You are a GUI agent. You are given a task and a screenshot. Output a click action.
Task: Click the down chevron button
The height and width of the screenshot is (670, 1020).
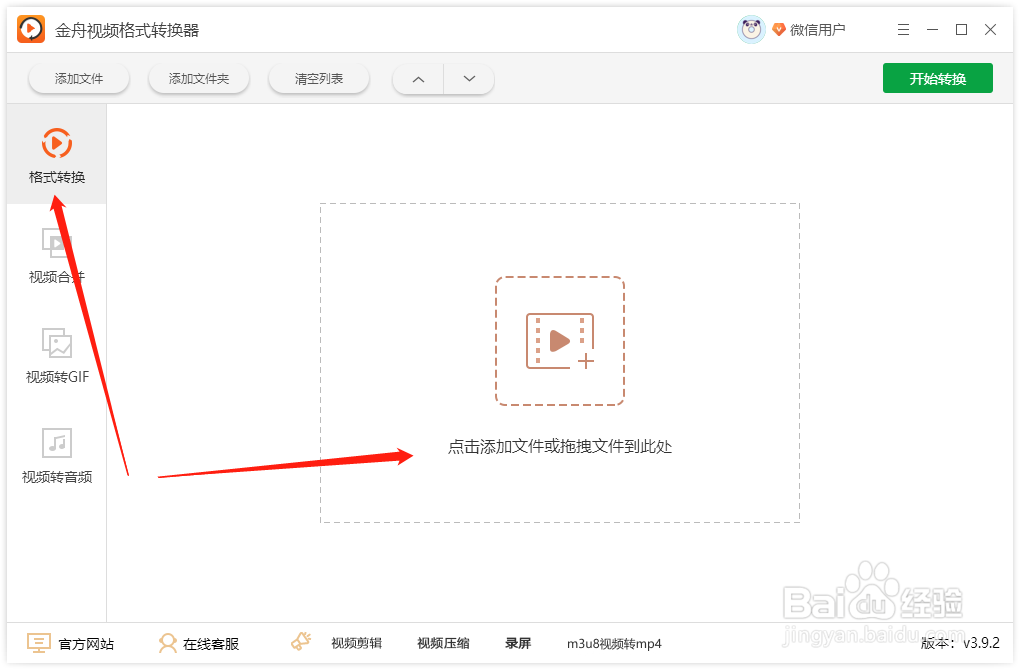pyautogui.click(x=468, y=78)
